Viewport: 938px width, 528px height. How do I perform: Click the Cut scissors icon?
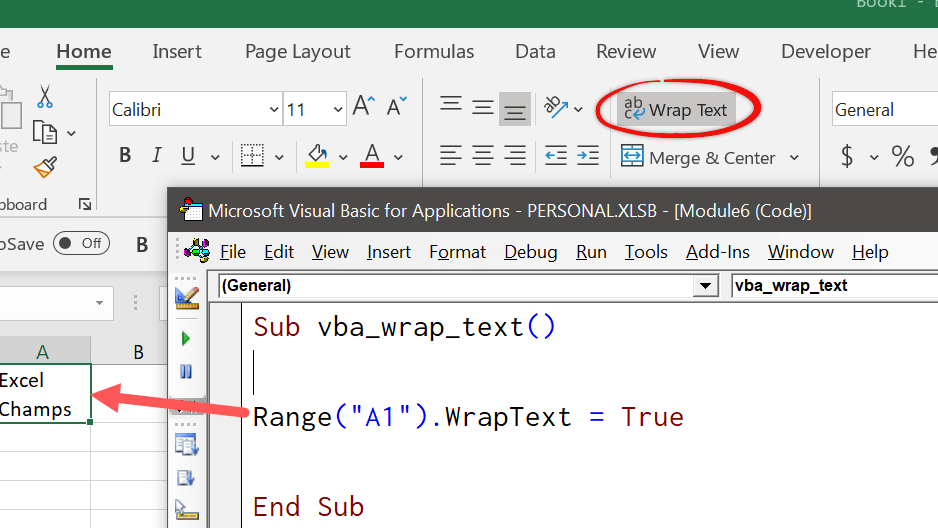tap(45, 97)
